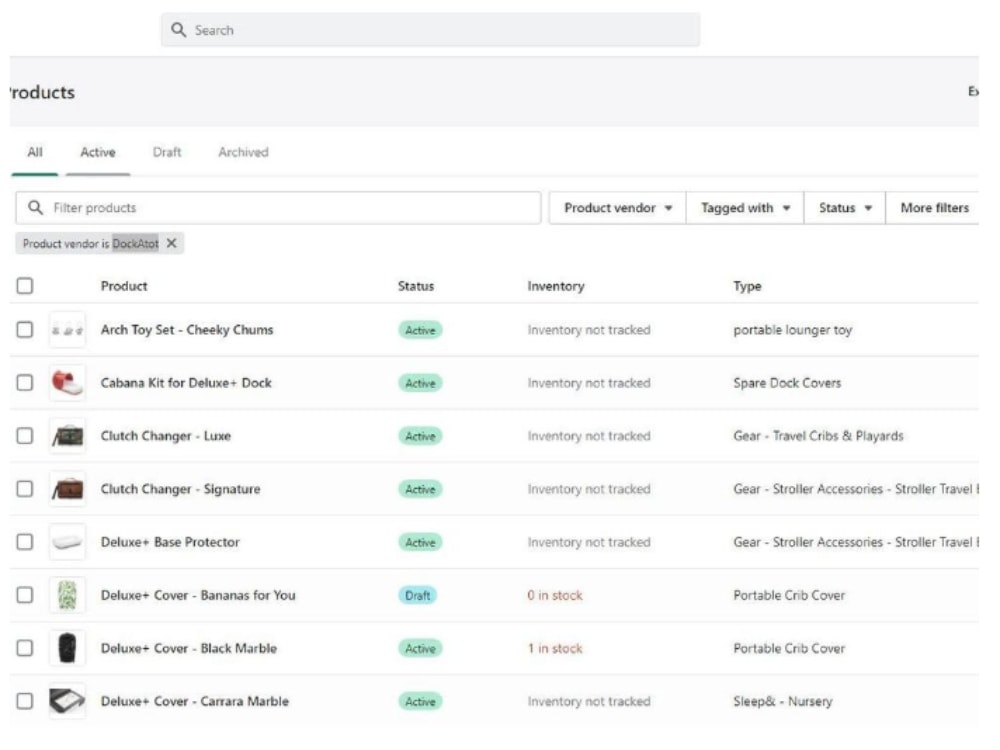
Task: Switch to the Draft products tab
Action: [x=167, y=152]
